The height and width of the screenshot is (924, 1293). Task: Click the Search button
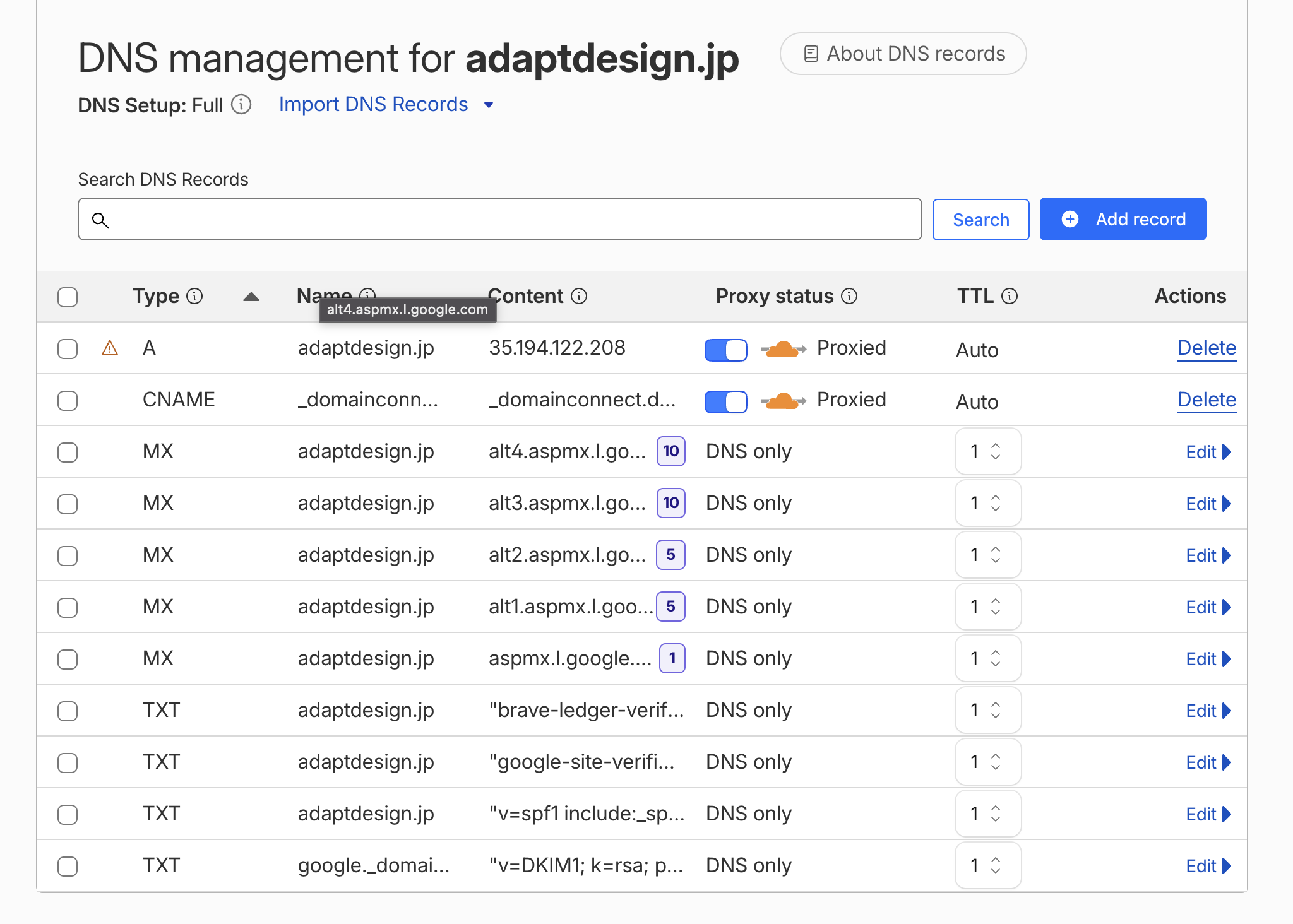pyautogui.click(x=980, y=220)
